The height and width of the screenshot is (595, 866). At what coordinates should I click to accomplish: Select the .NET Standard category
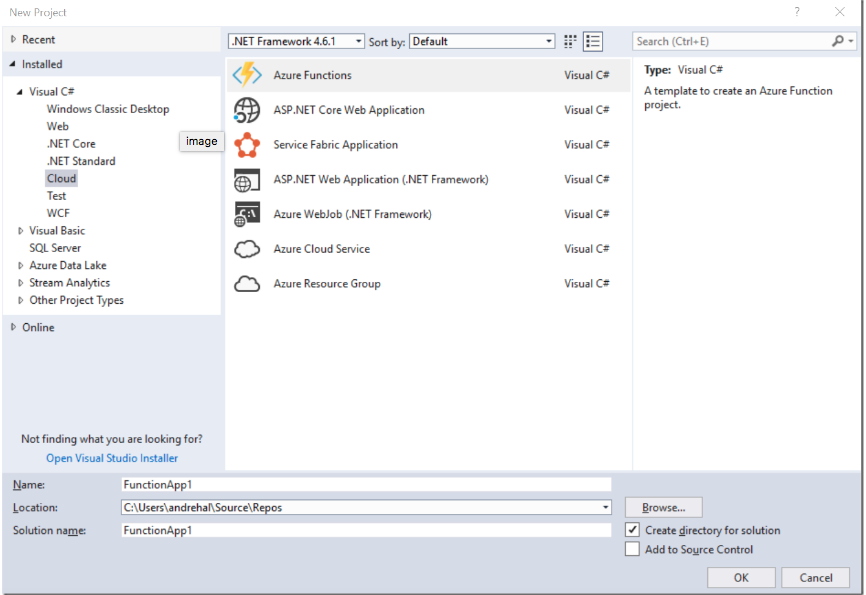pyautogui.click(x=81, y=161)
